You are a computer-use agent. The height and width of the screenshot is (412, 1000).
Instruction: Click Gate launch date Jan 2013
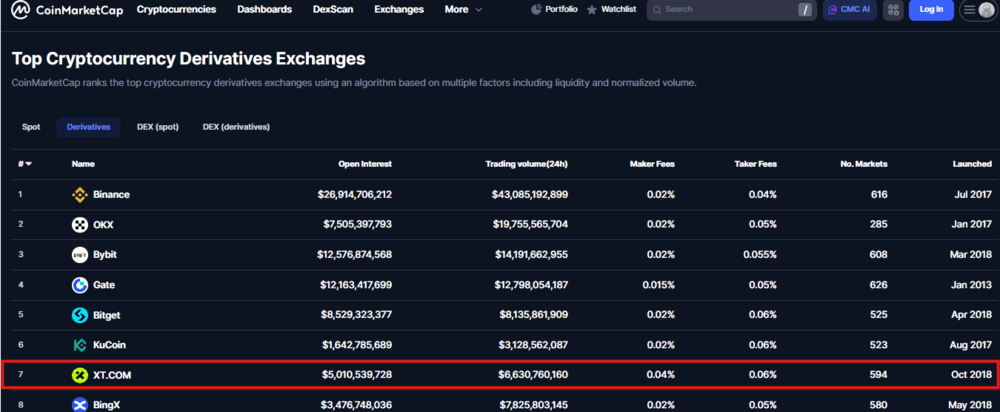click(x=971, y=285)
